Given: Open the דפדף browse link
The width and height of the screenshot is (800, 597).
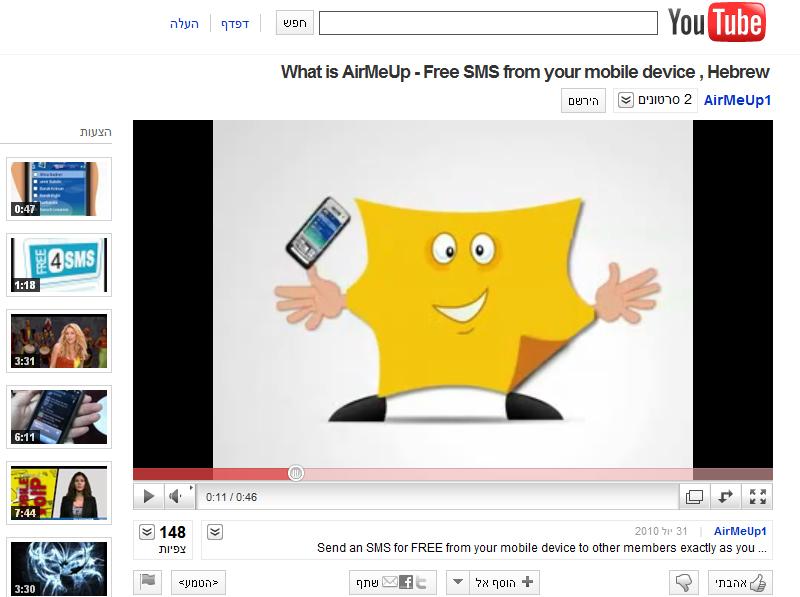Looking at the screenshot, I should coord(235,23).
